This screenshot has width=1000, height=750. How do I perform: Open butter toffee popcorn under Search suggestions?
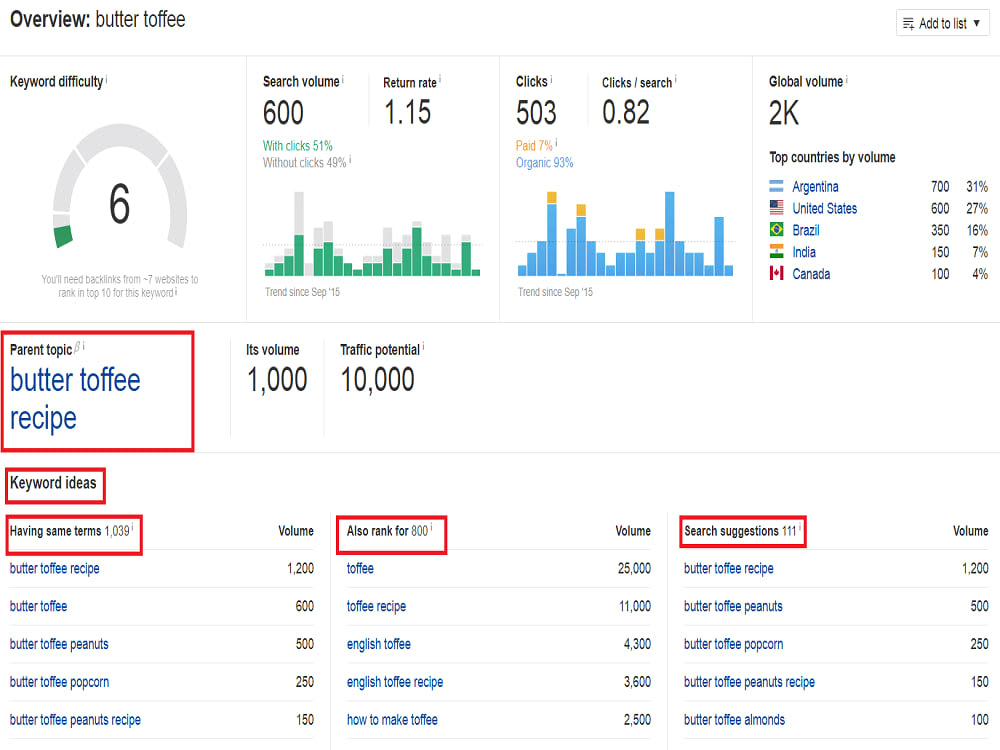pyautogui.click(x=733, y=644)
